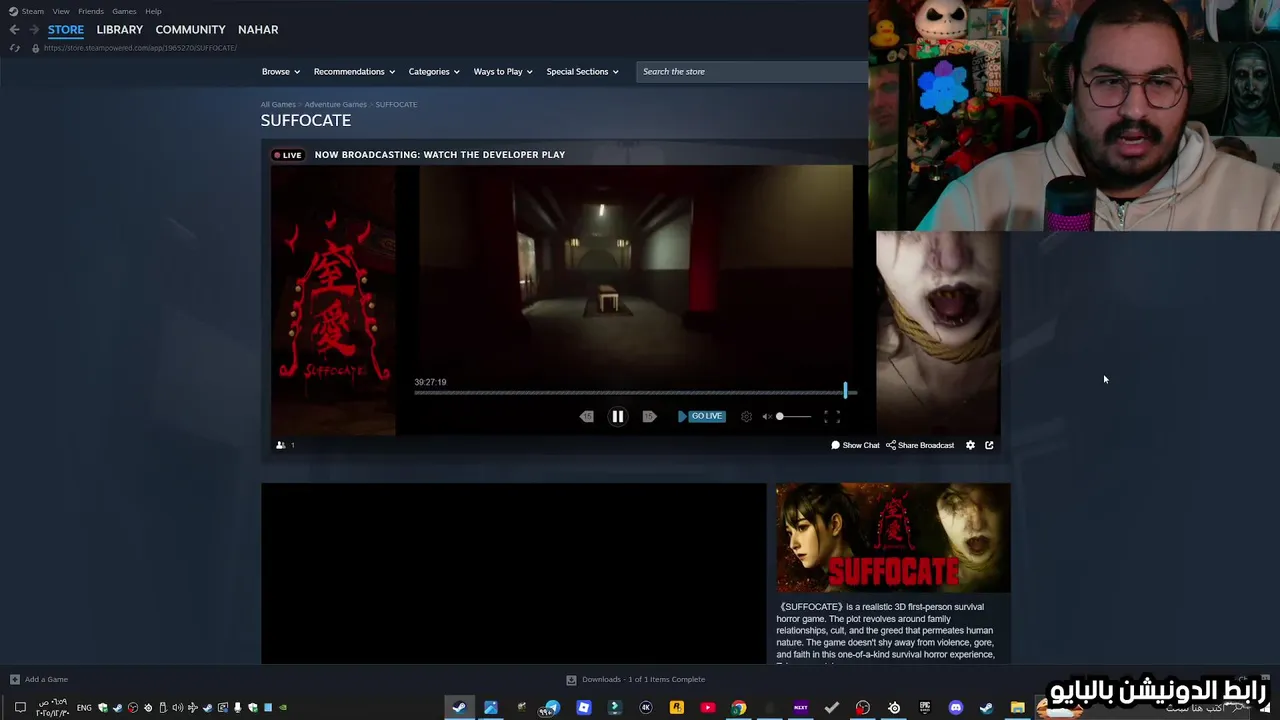Open Roblox from the taskbar
Image resolution: width=1280 pixels, height=720 pixels.
[583, 707]
